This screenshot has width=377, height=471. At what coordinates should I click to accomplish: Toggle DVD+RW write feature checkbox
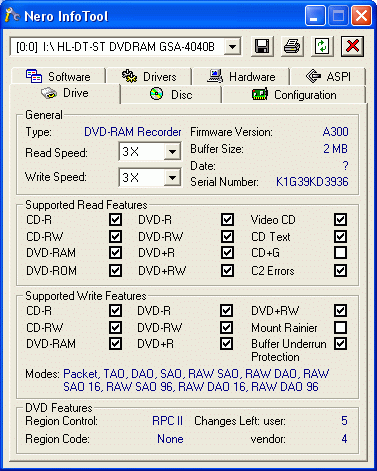click(340, 311)
